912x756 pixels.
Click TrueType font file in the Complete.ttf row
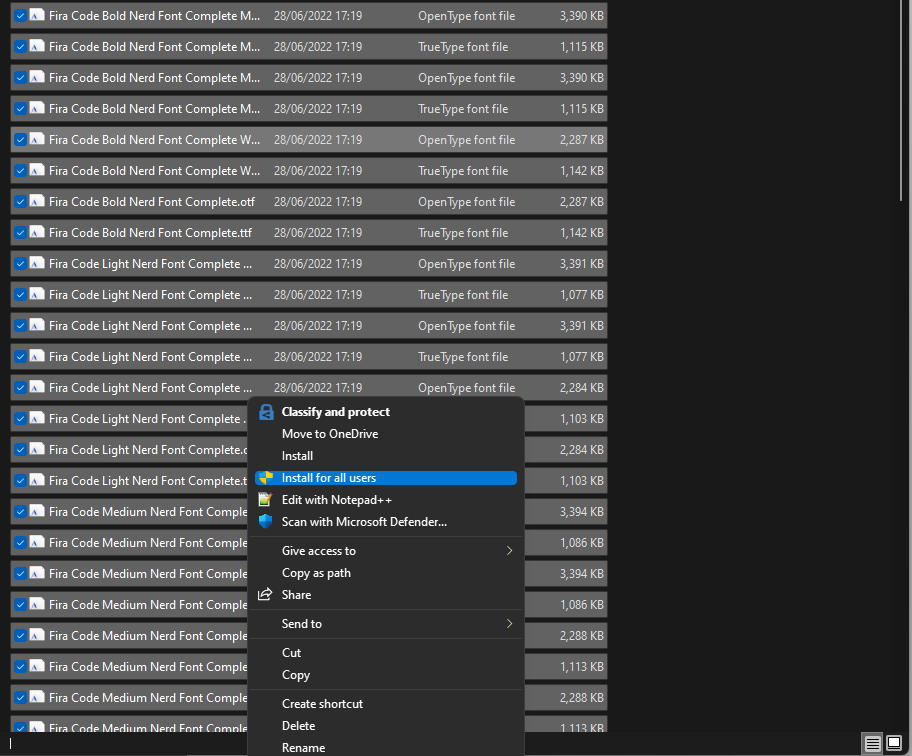pyautogui.click(x=463, y=233)
